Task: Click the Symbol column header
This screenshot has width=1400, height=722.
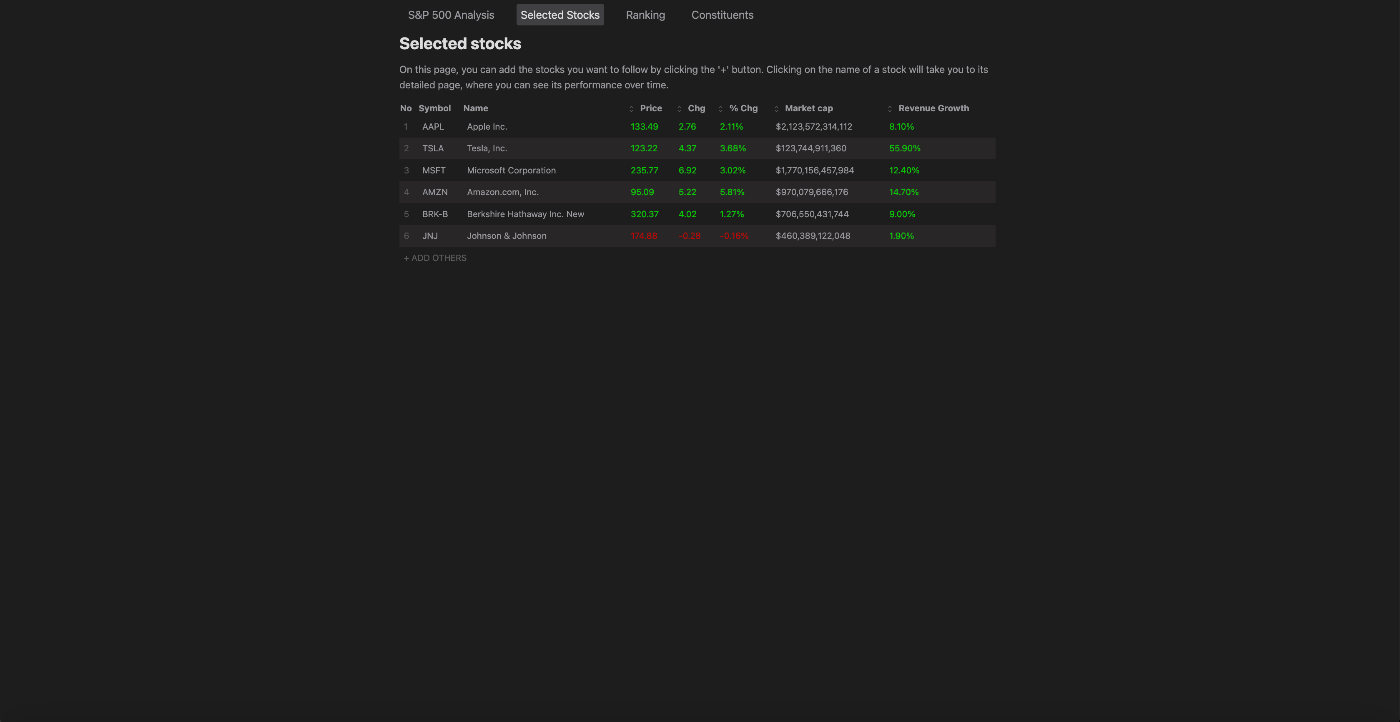Action: pyautogui.click(x=435, y=108)
